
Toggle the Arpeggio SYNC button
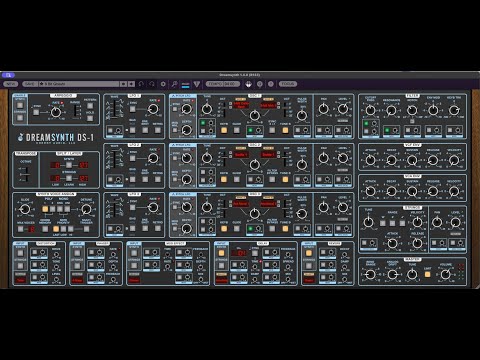(36, 112)
